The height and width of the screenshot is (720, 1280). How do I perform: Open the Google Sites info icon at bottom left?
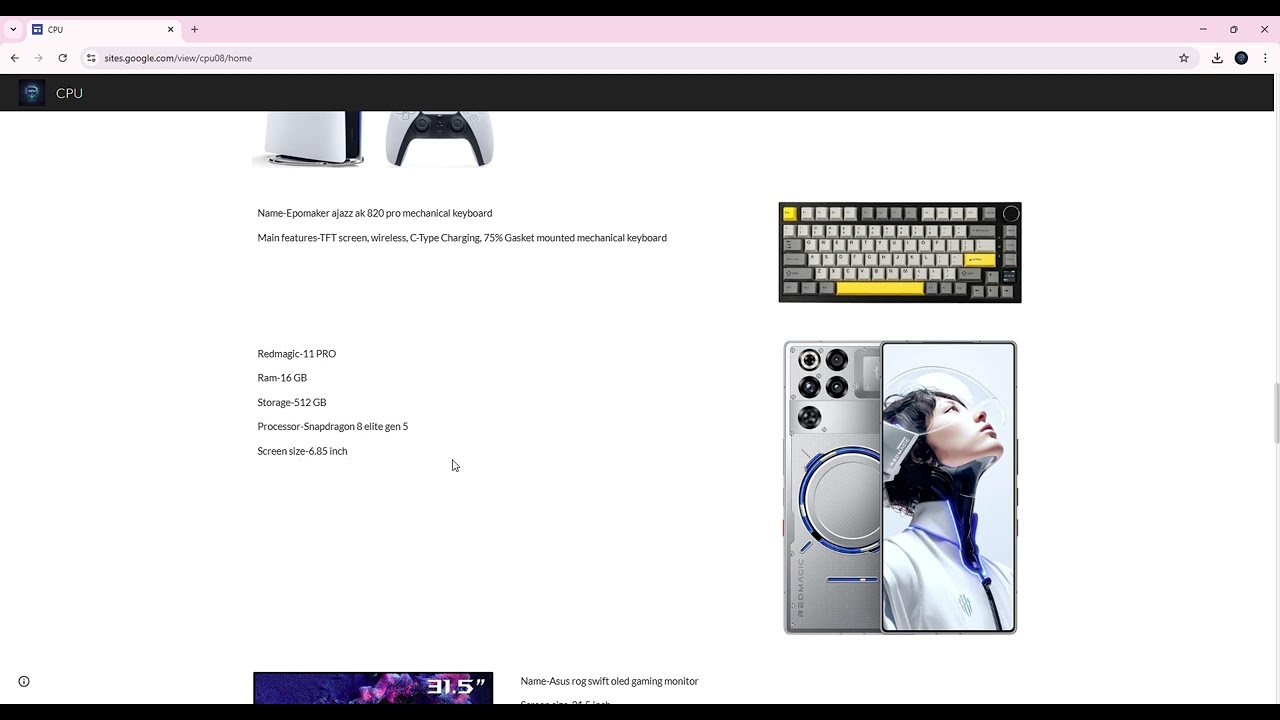(x=24, y=682)
